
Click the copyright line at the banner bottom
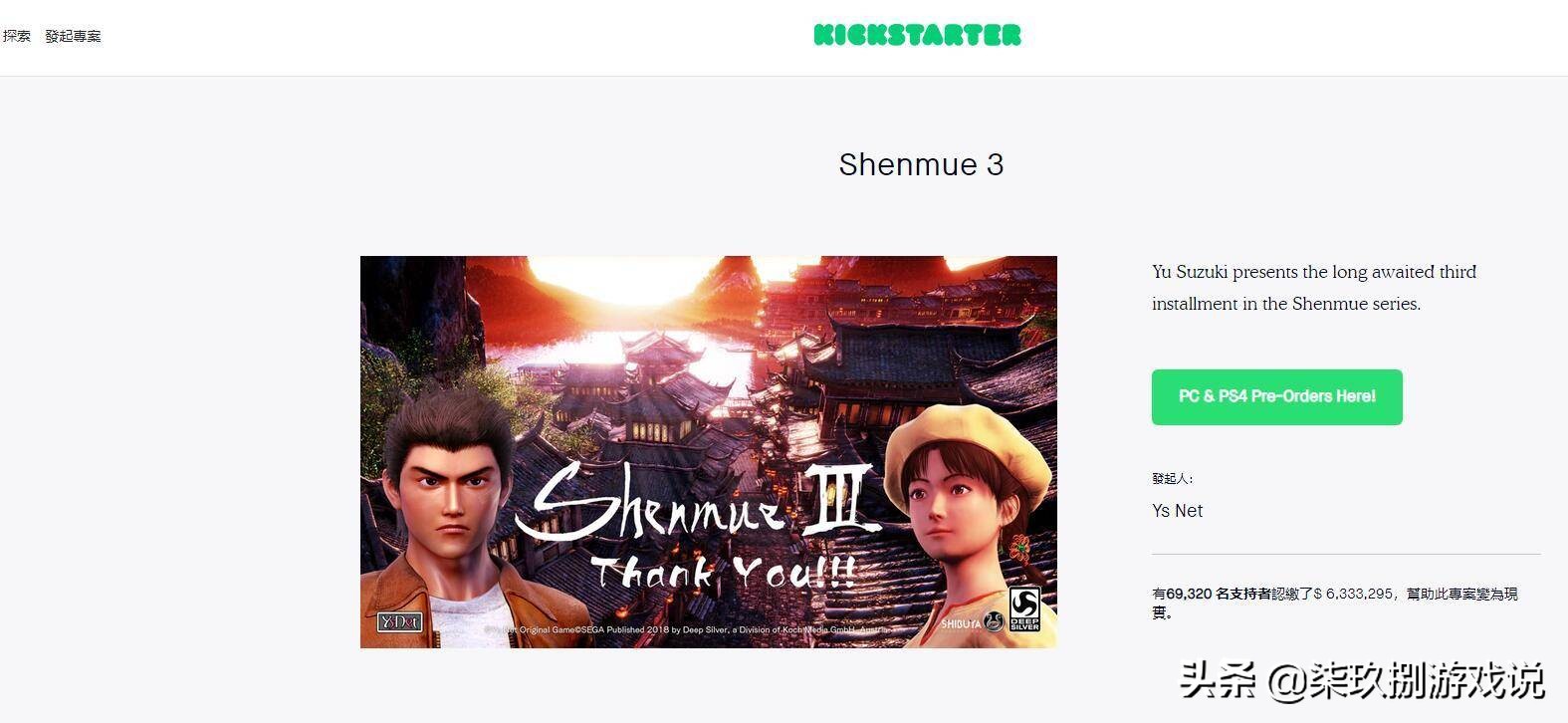[x=687, y=629]
